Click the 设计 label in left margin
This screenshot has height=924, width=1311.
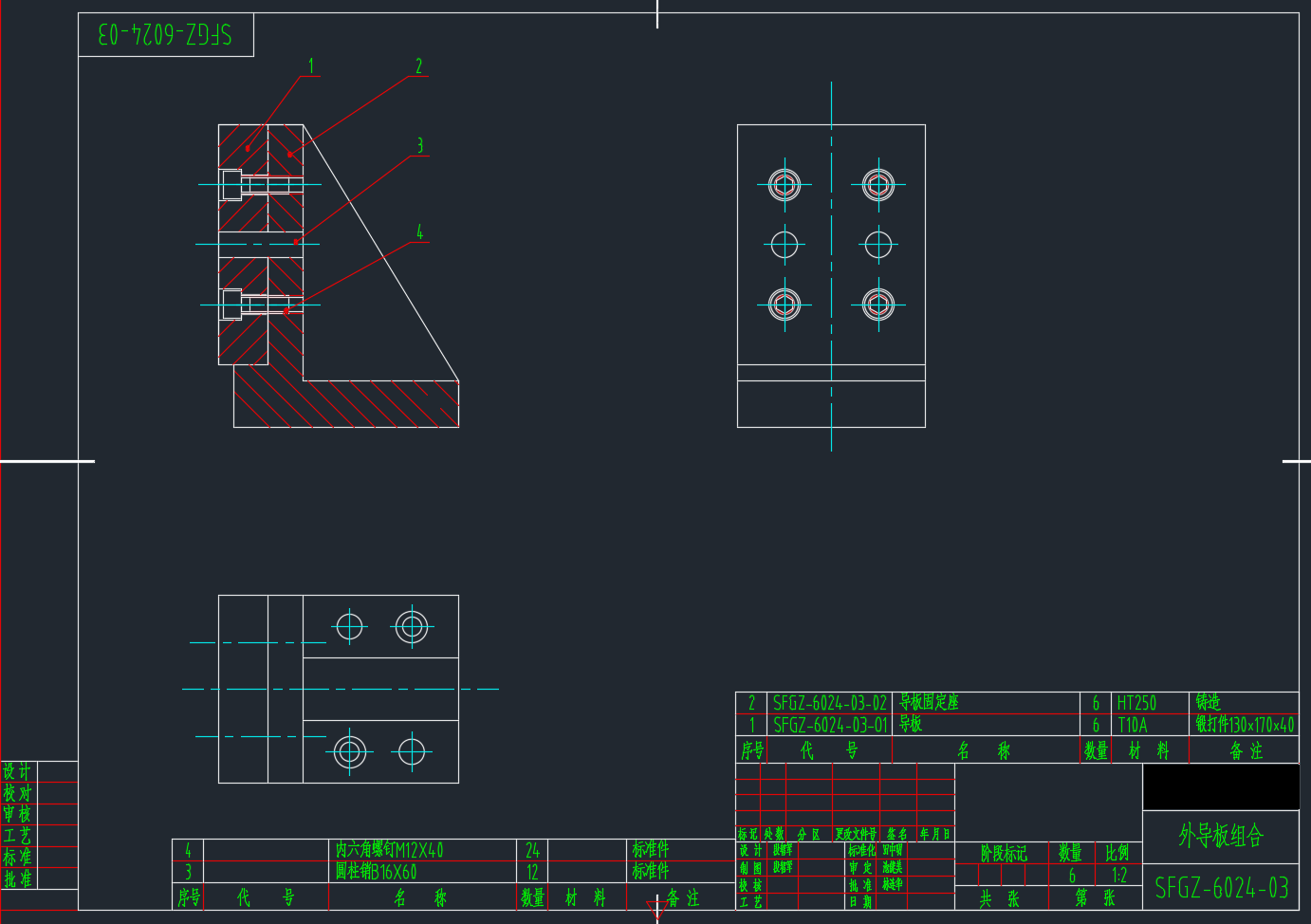(17, 771)
